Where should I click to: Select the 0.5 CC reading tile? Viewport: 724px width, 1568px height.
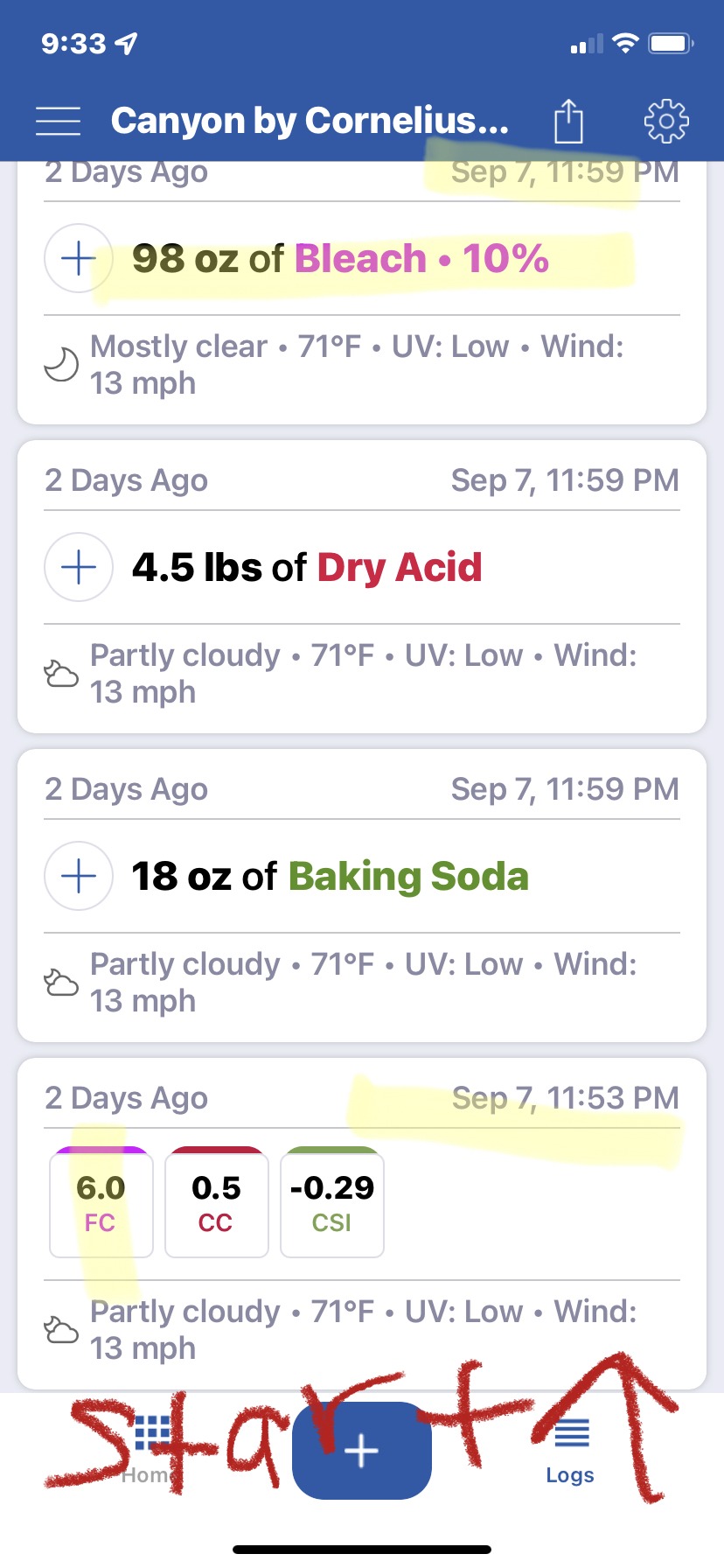(x=216, y=1202)
